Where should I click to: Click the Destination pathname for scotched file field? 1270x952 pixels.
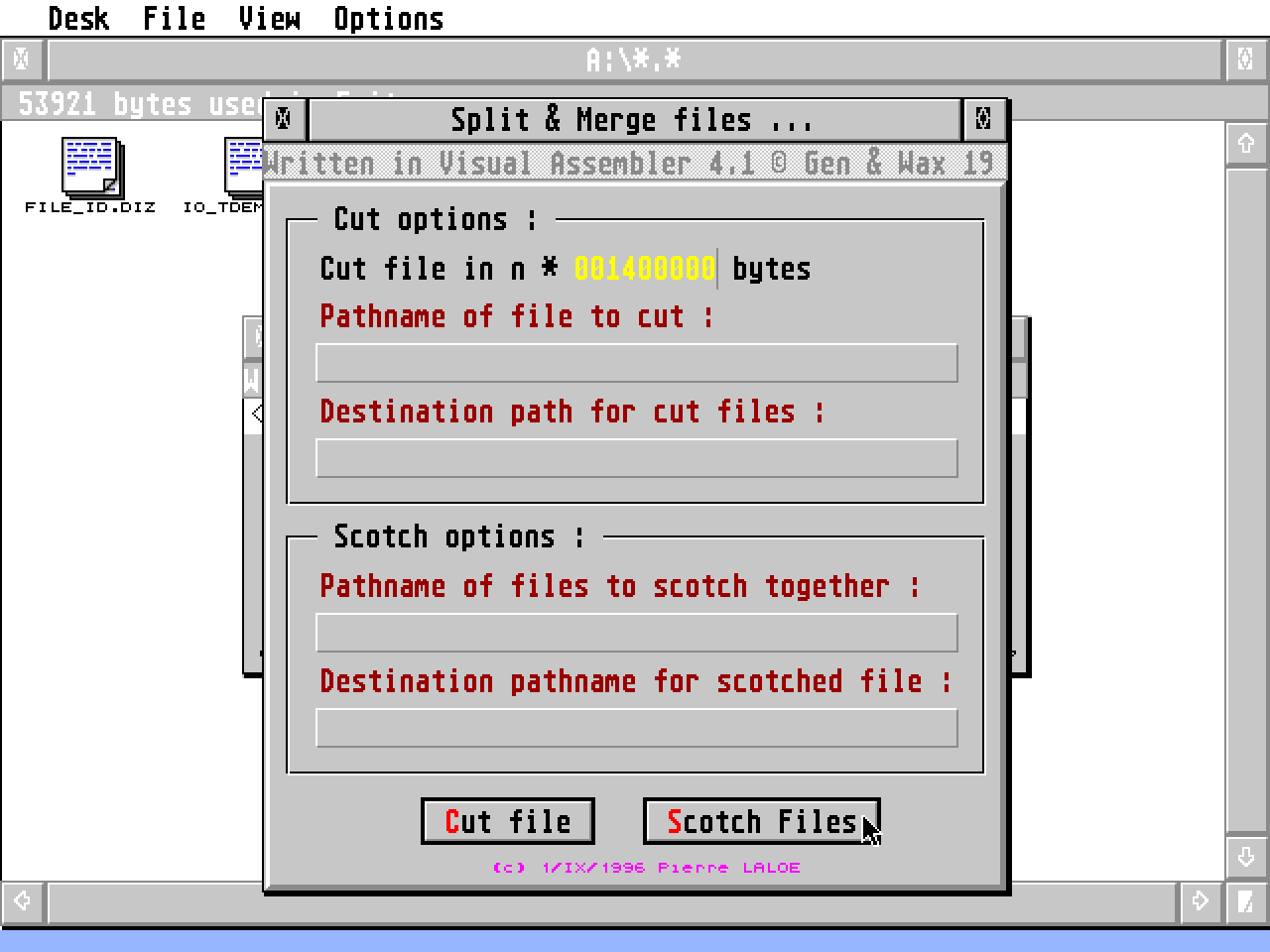point(635,727)
